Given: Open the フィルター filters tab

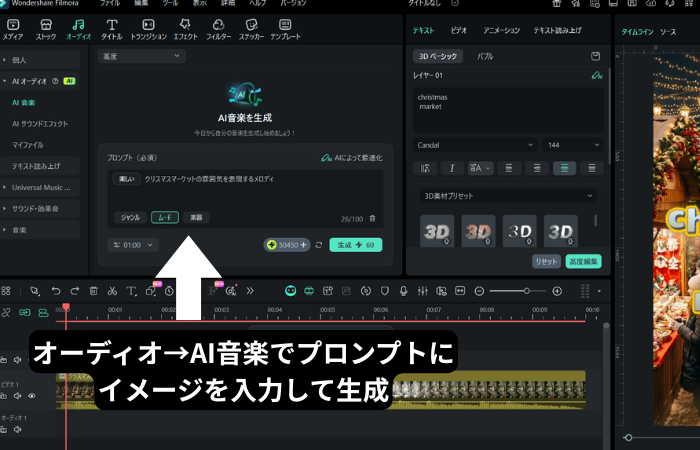Looking at the screenshot, I should pyautogui.click(x=218, y=29).
